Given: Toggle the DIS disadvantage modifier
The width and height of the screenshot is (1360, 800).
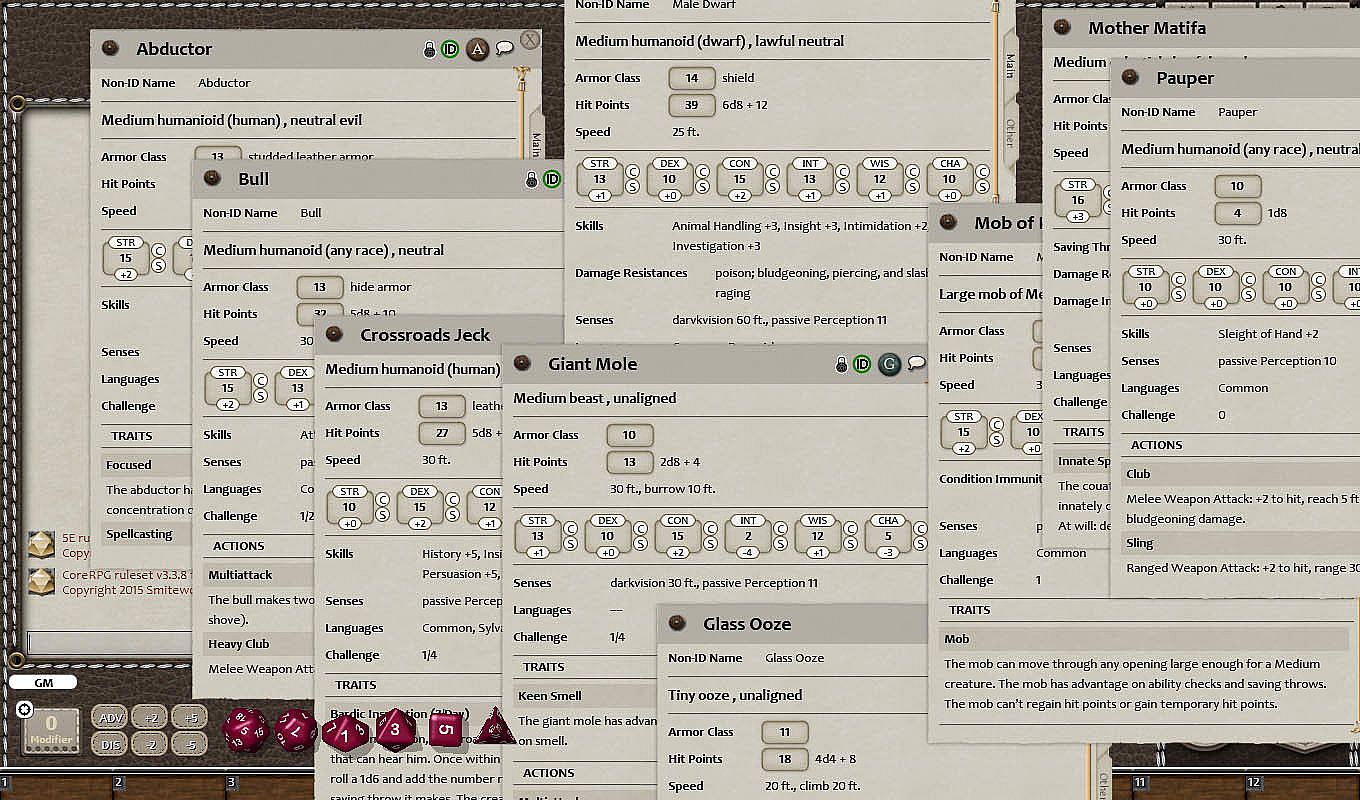Looking at the screenshot, I should [110, 743].
